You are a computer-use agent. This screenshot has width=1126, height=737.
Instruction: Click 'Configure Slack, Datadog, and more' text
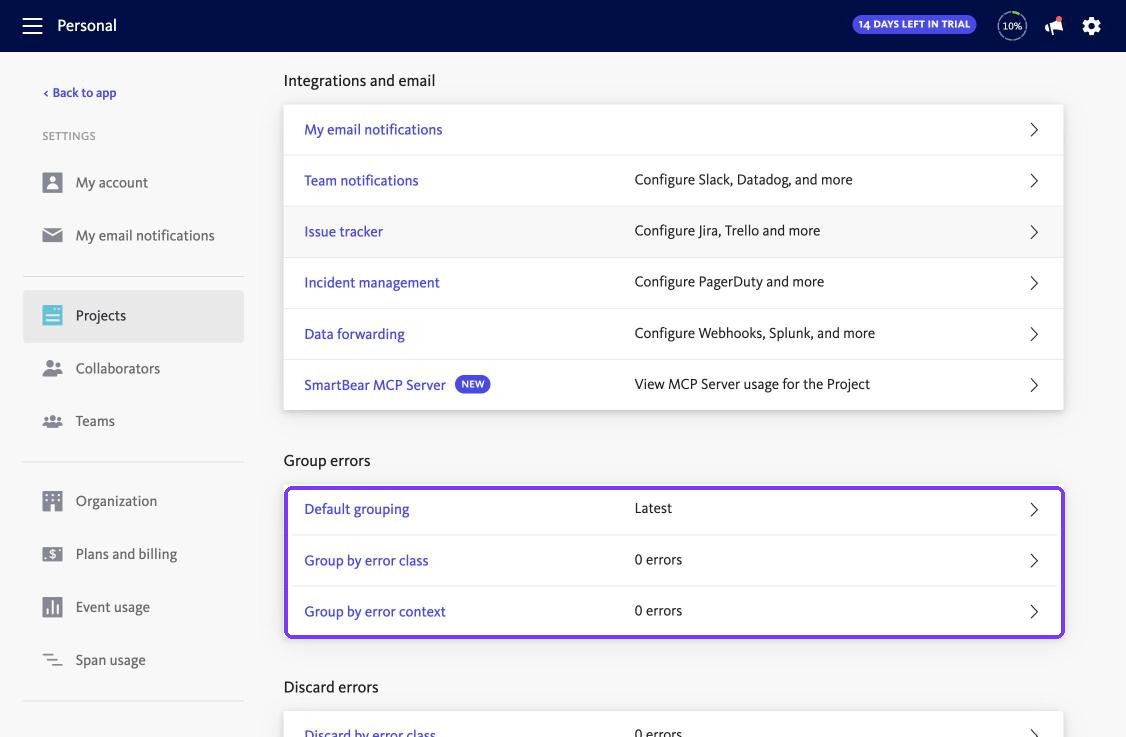pos(743,180)
